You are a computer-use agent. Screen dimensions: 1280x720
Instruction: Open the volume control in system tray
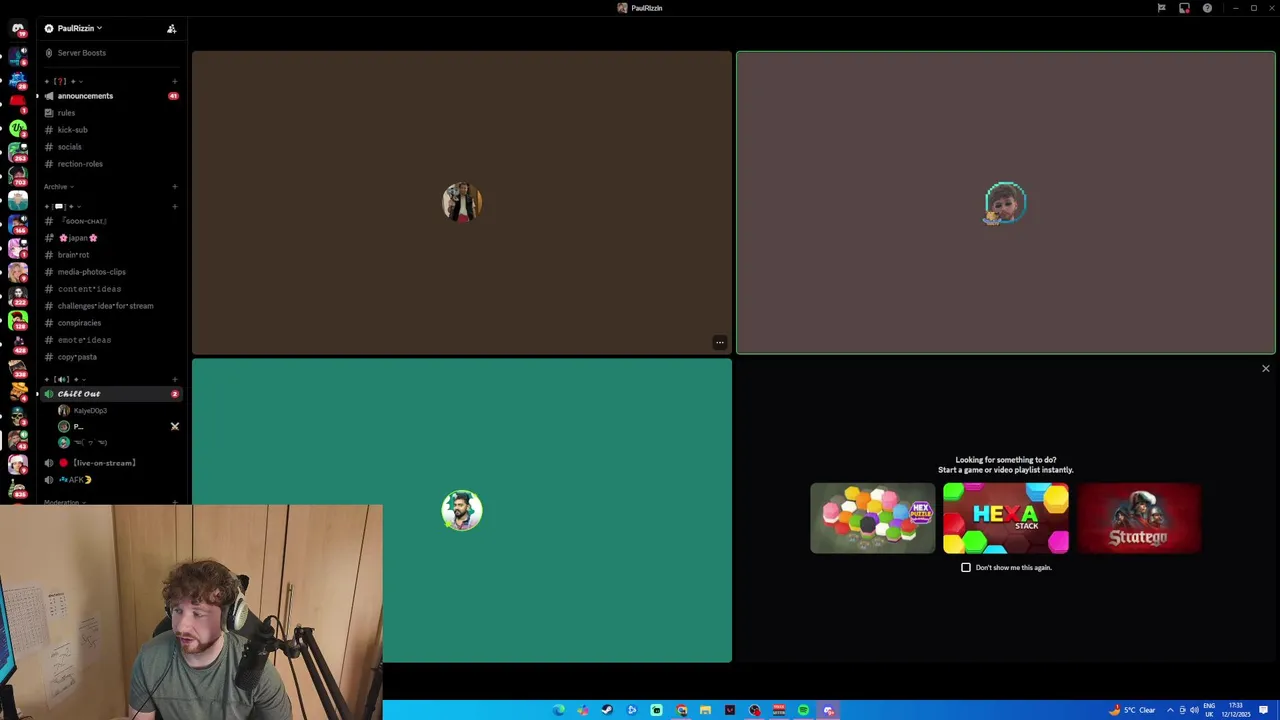(1194, 710)
